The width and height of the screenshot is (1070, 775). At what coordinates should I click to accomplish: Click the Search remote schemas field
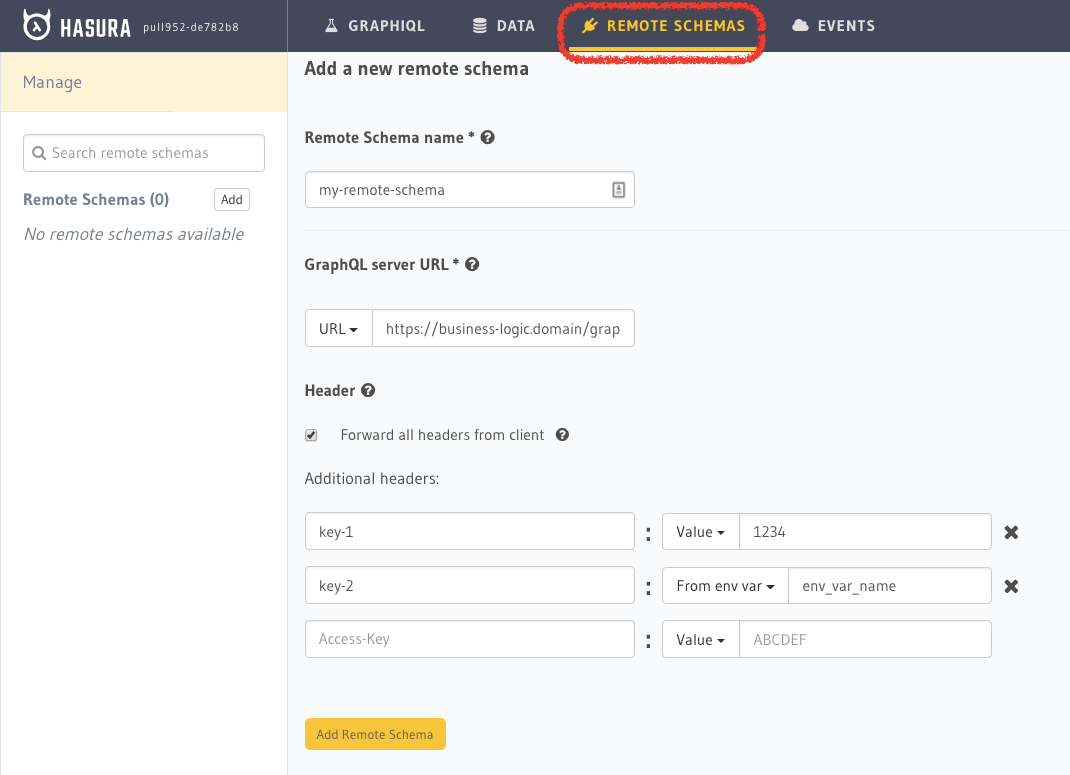coord(144,153)
